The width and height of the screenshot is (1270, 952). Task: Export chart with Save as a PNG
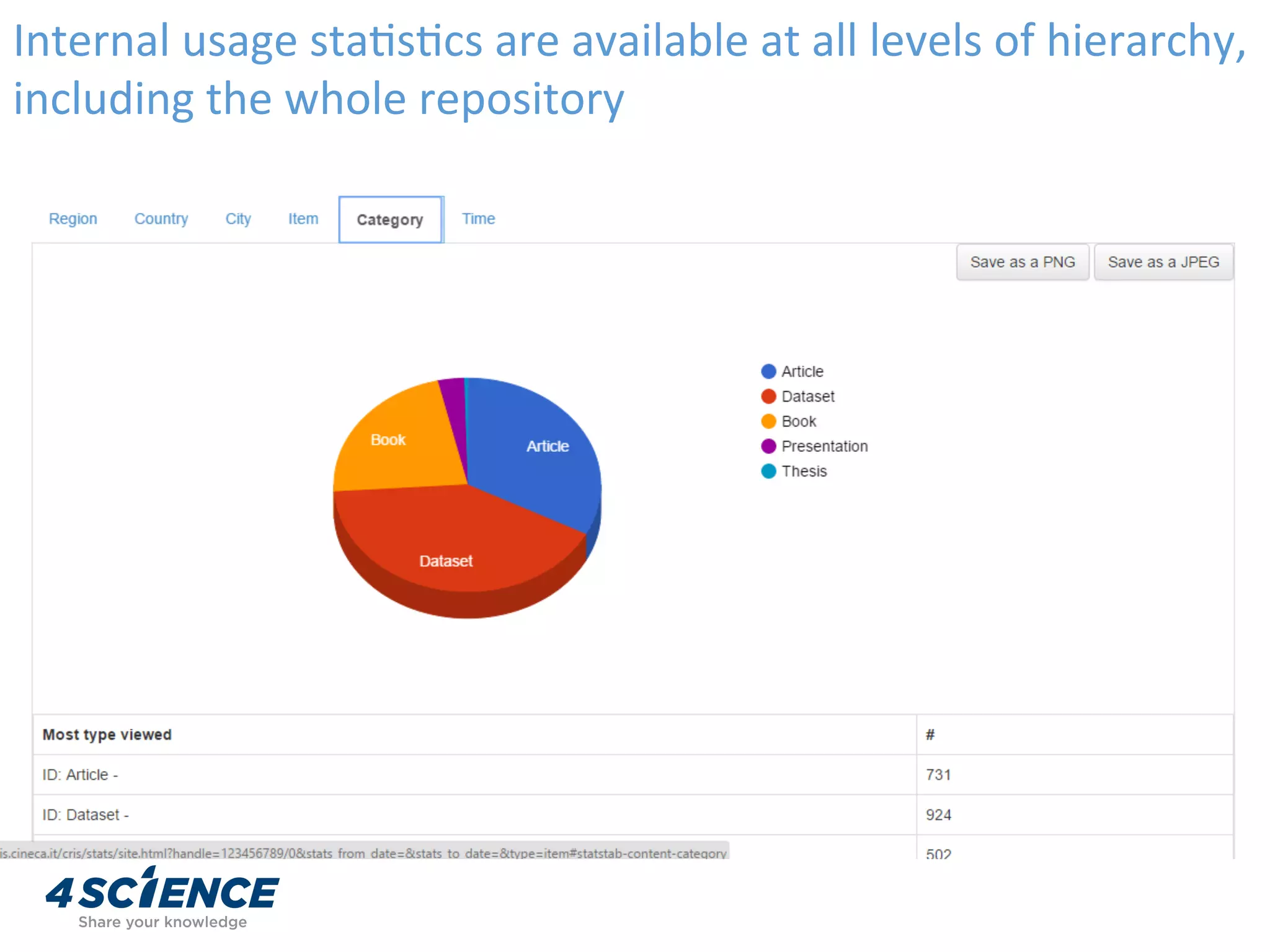[x=1023, y=262]
